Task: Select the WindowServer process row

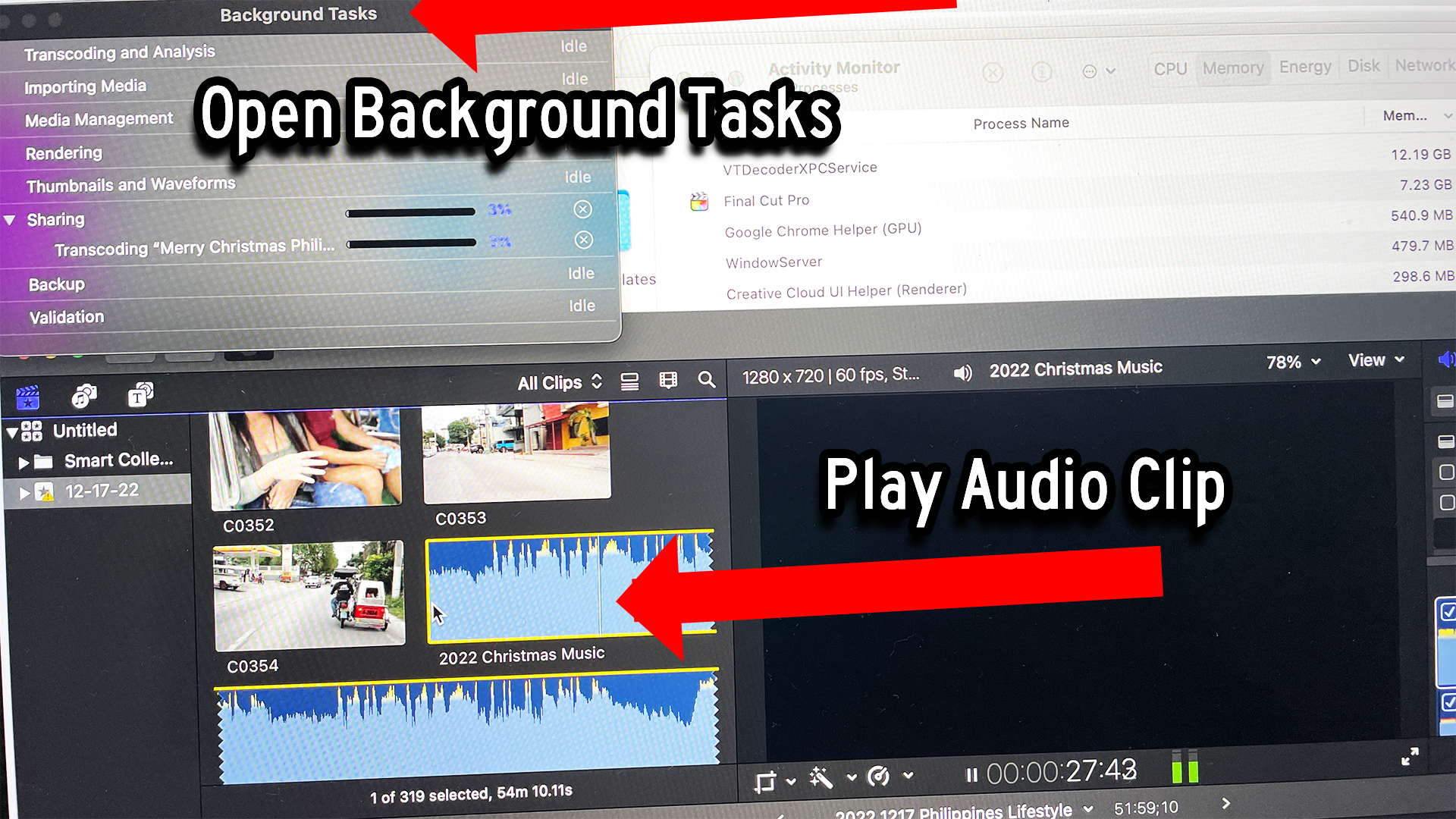Action: 773,262
